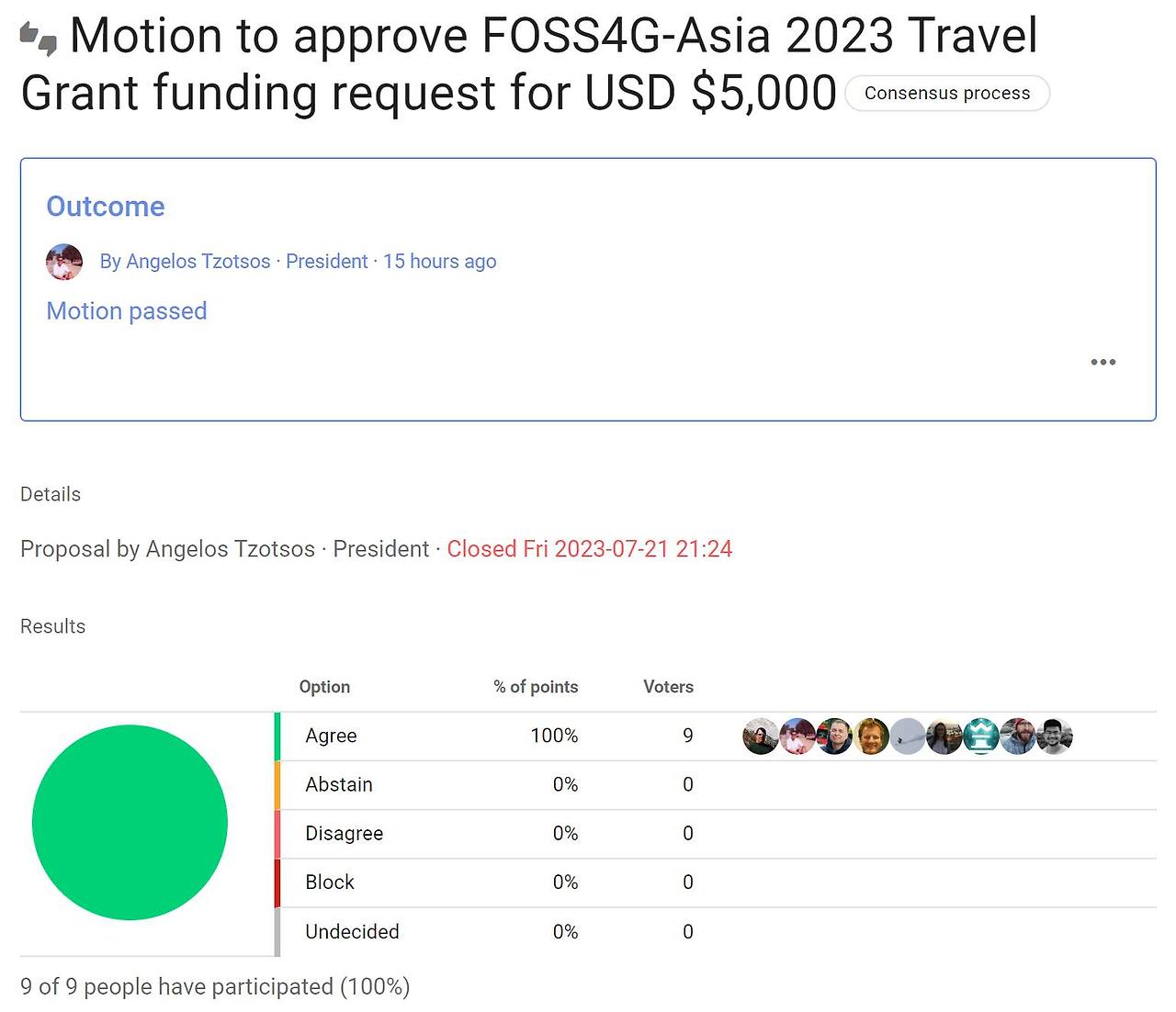Click the teal OSGeo logo voter avatar
Screen dimensions: 1176x1012
pos(981,736)
